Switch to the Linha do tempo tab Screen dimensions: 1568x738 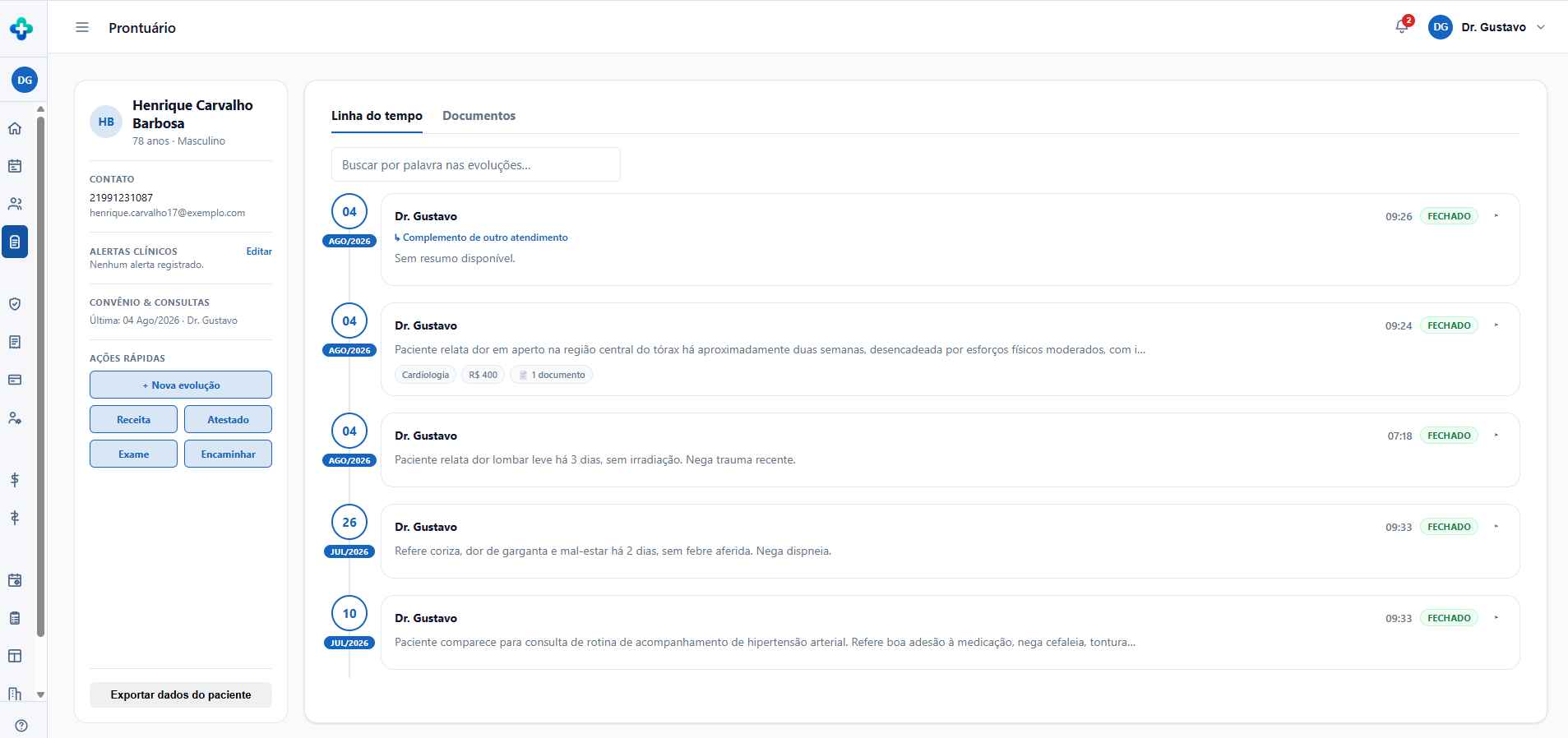[x=377, y=116]
